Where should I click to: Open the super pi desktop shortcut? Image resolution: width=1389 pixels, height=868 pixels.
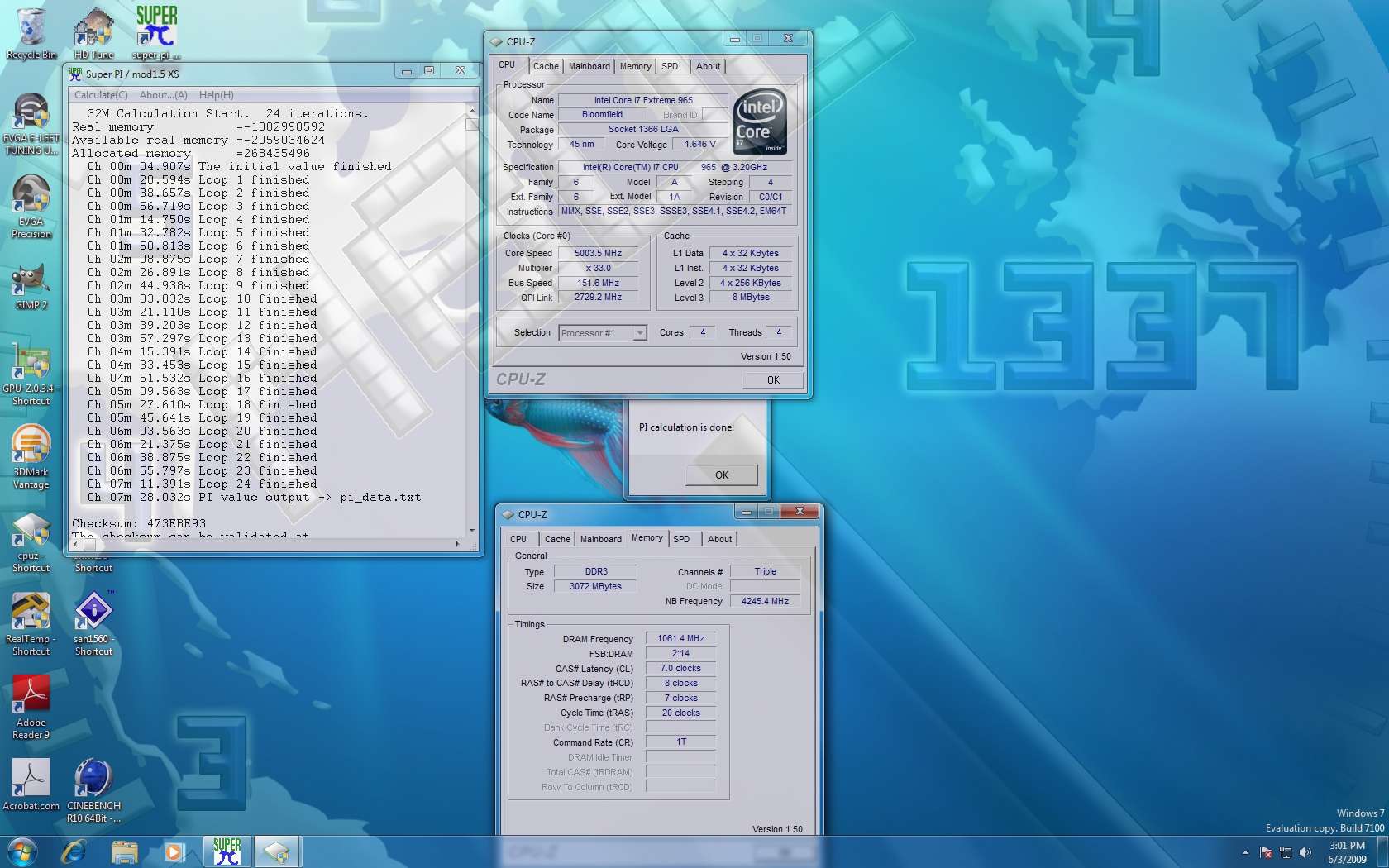coord(156,33)
